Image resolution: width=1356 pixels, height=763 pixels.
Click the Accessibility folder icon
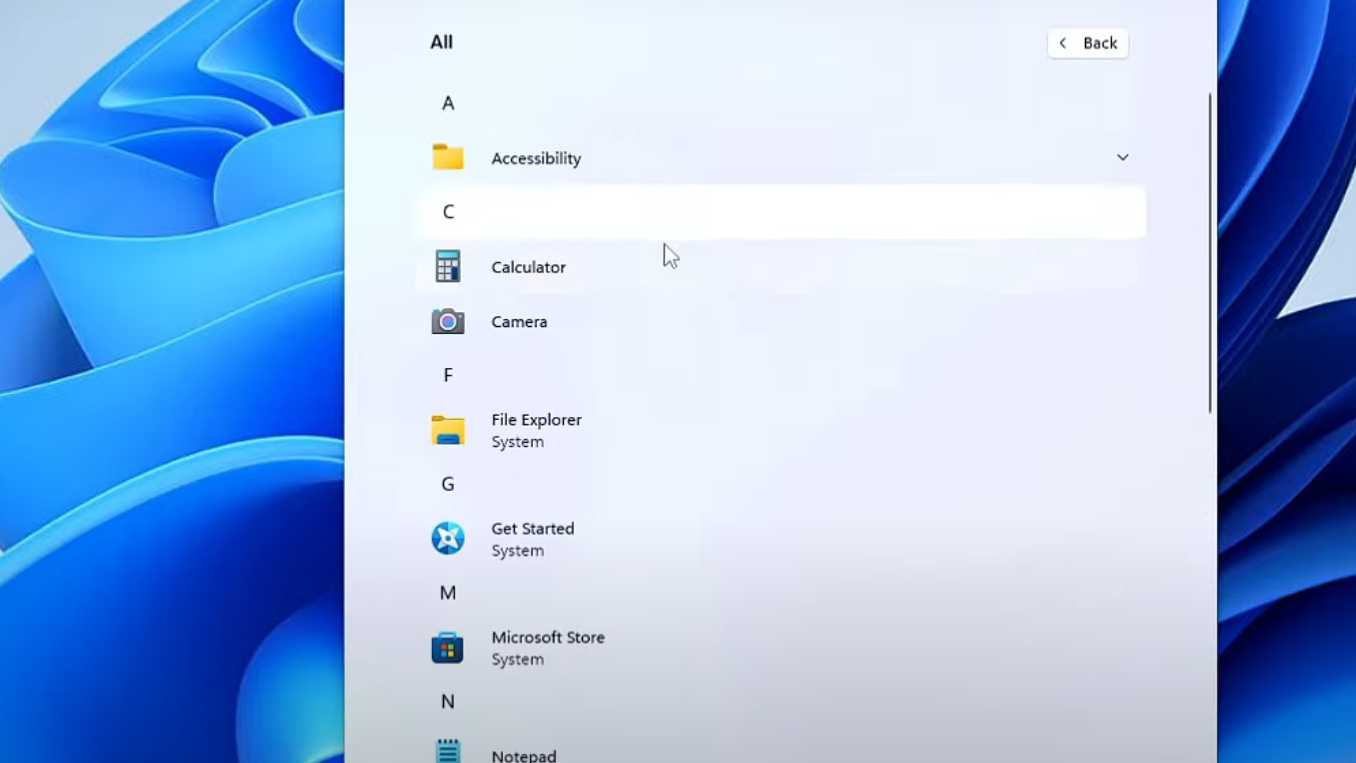448,158
